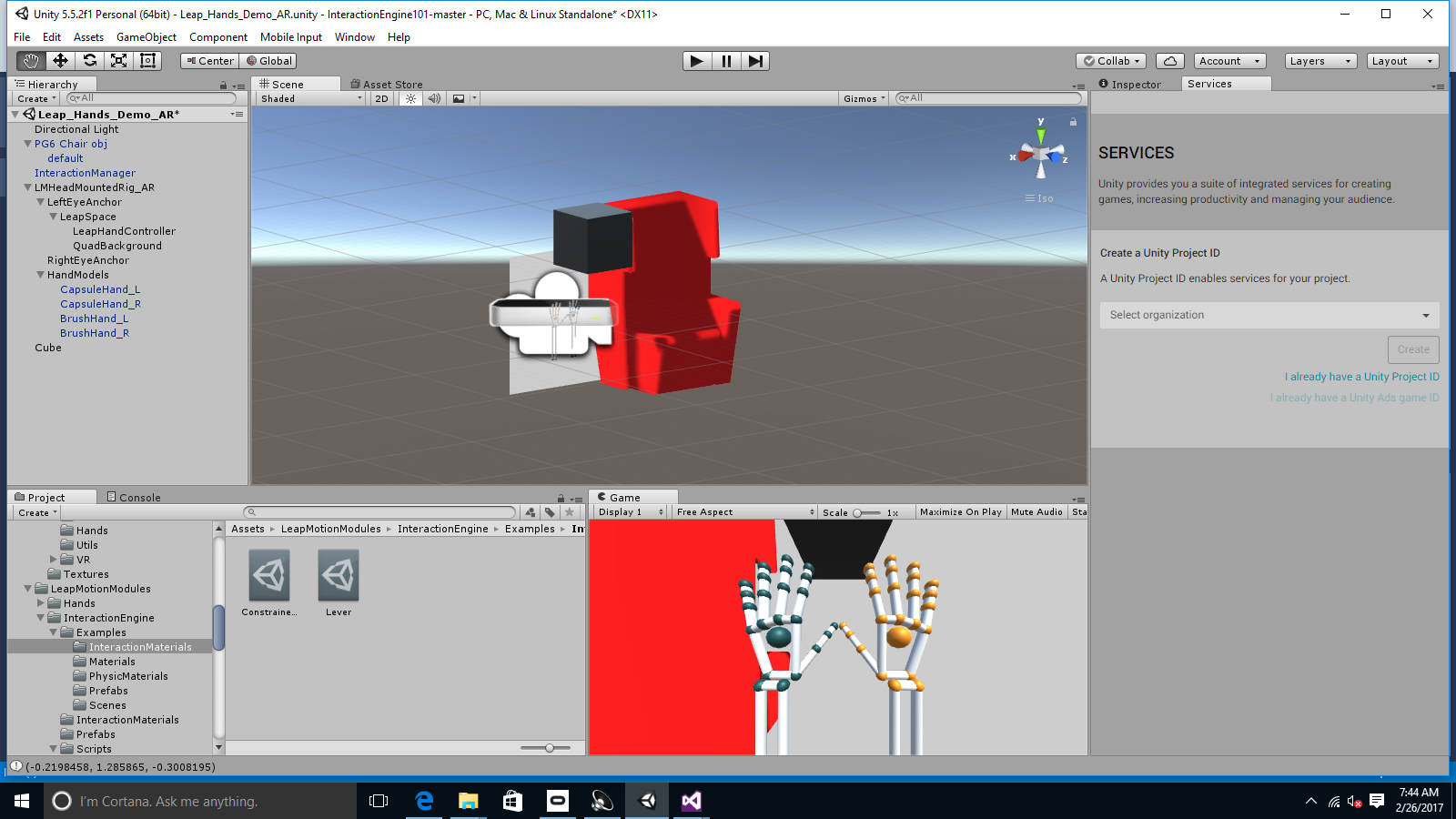Adjust the asset icon size slider
The width and height of the screenshot is (1456, 819).
[x=546, y=748]
